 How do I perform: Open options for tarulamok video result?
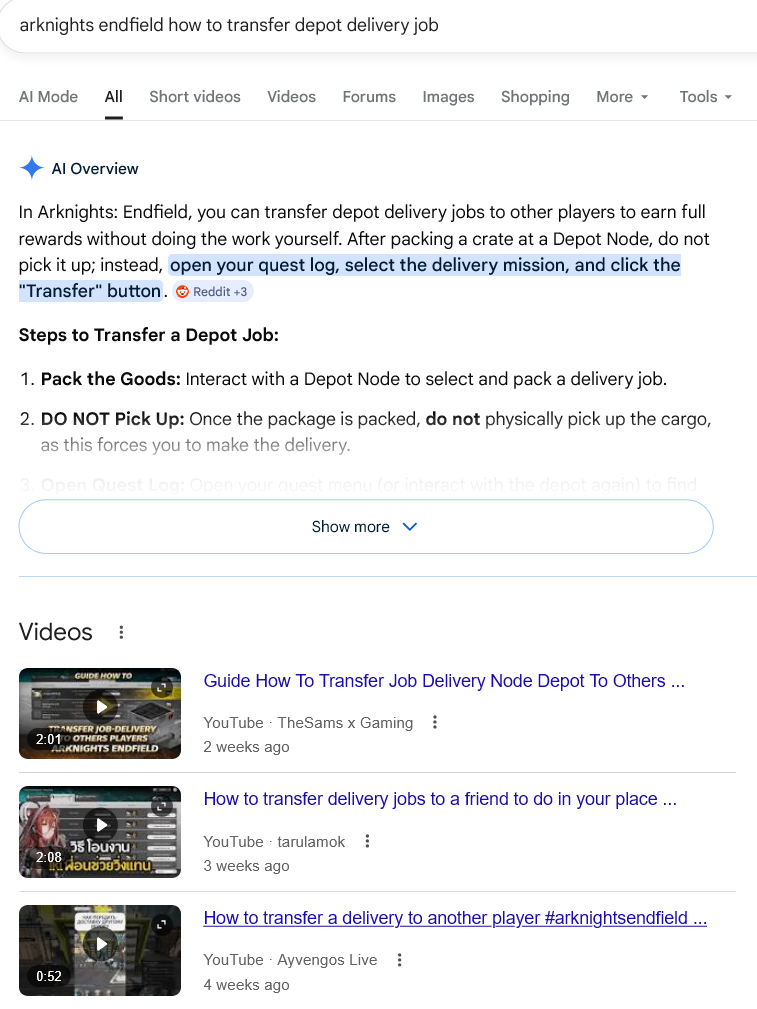(x=368, y=841)
